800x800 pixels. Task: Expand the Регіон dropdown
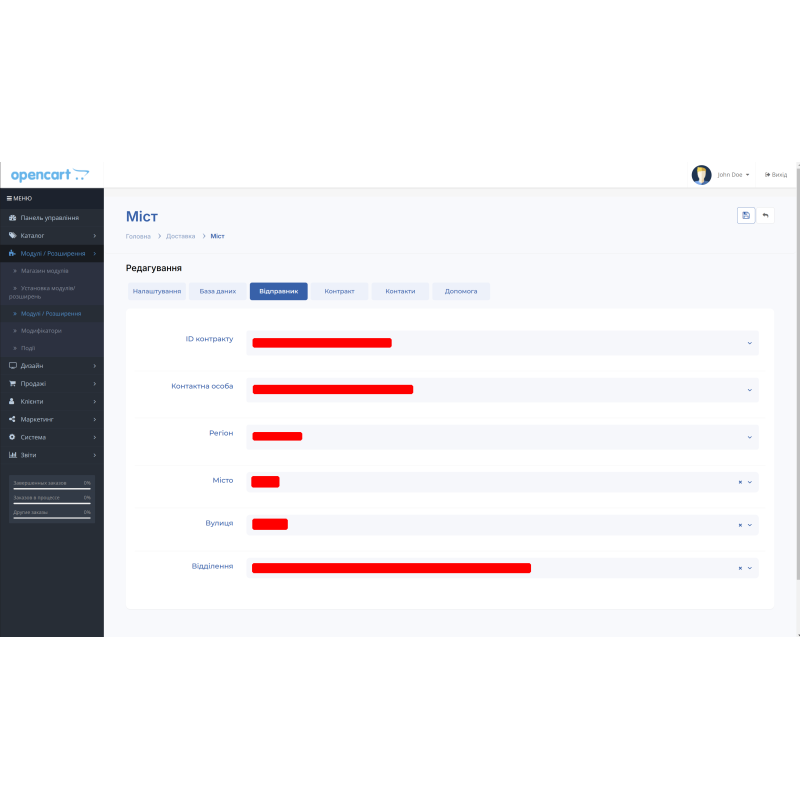coord(748,436)
